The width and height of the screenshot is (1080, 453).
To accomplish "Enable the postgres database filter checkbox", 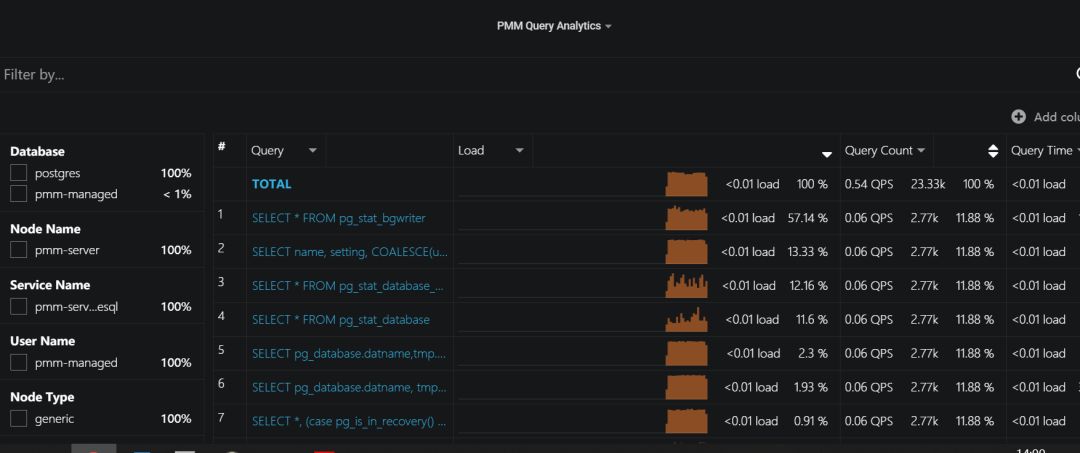I will click(19, 173).
